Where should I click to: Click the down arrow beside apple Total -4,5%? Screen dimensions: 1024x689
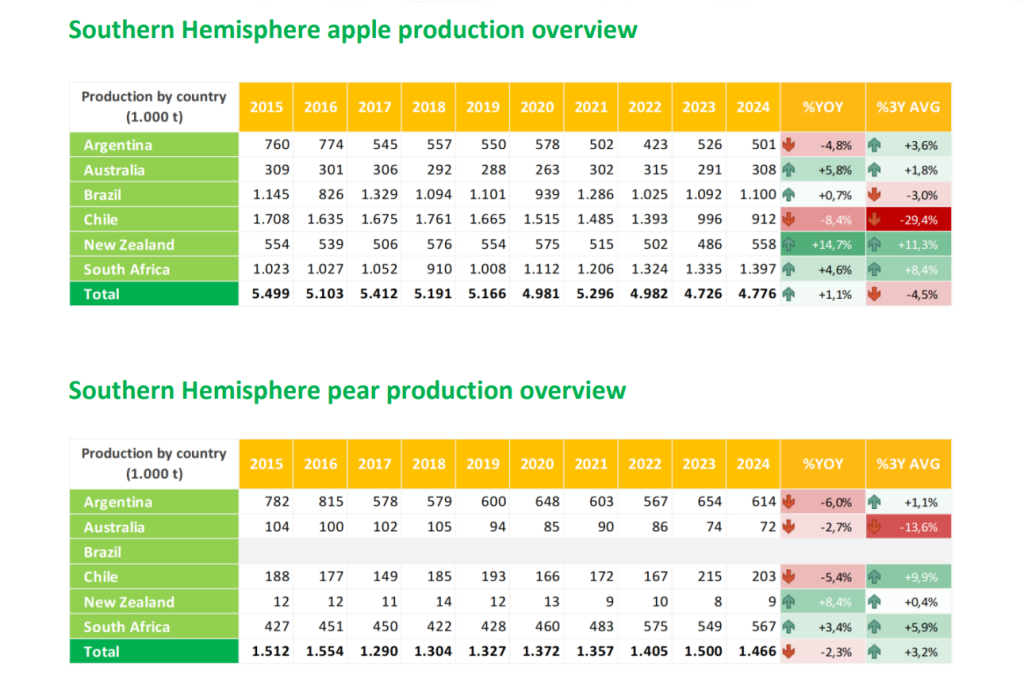(876, 294)
